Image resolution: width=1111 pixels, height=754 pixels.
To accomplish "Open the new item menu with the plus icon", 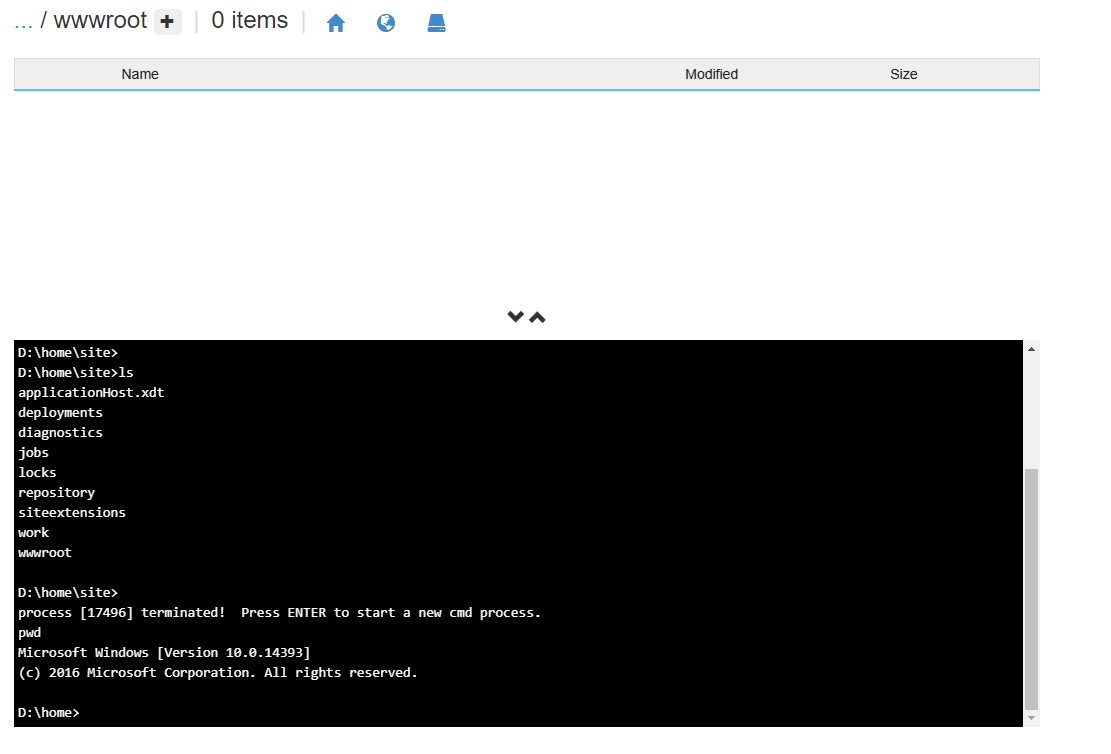I will pos(167,19).
